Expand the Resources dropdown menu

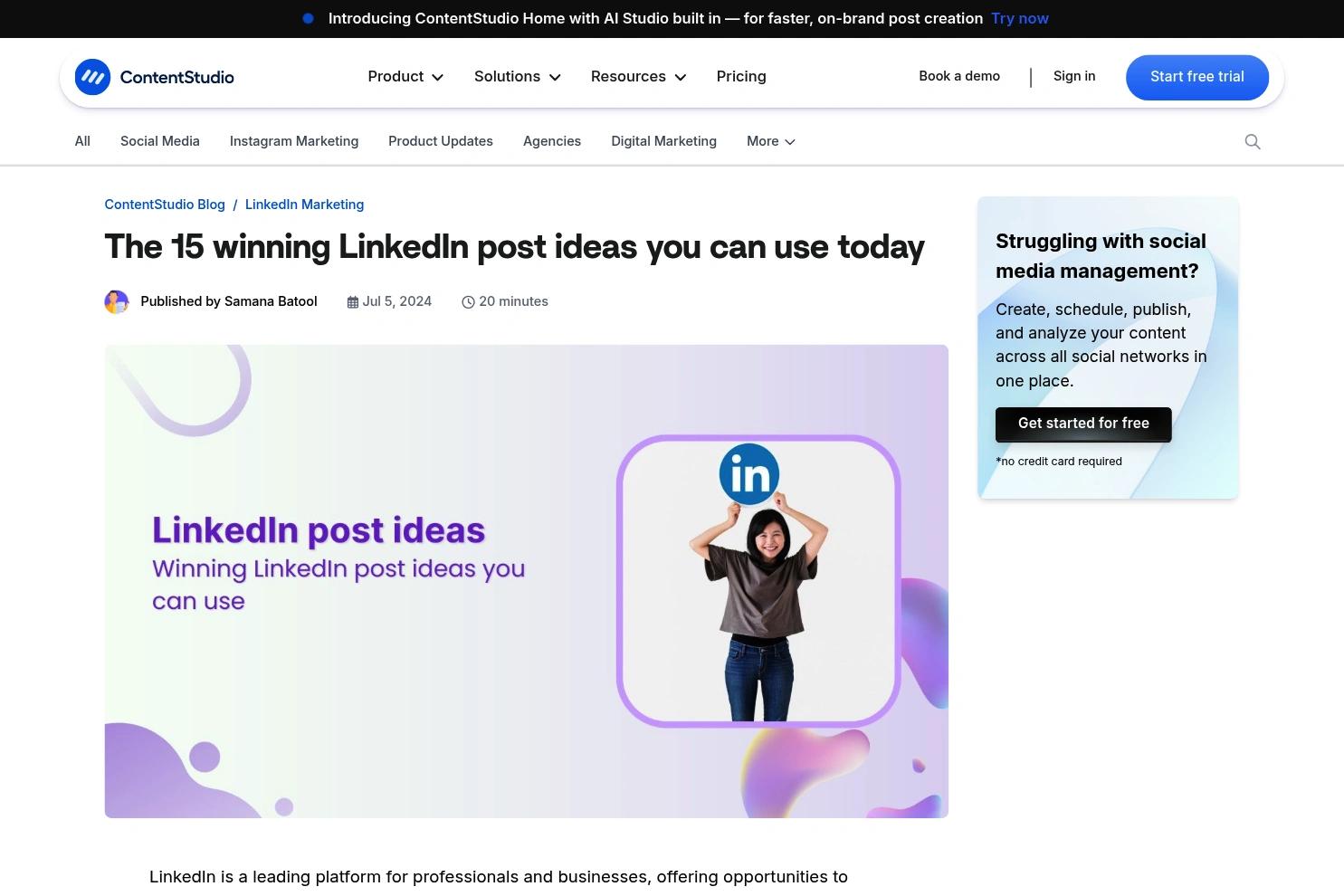639,77
